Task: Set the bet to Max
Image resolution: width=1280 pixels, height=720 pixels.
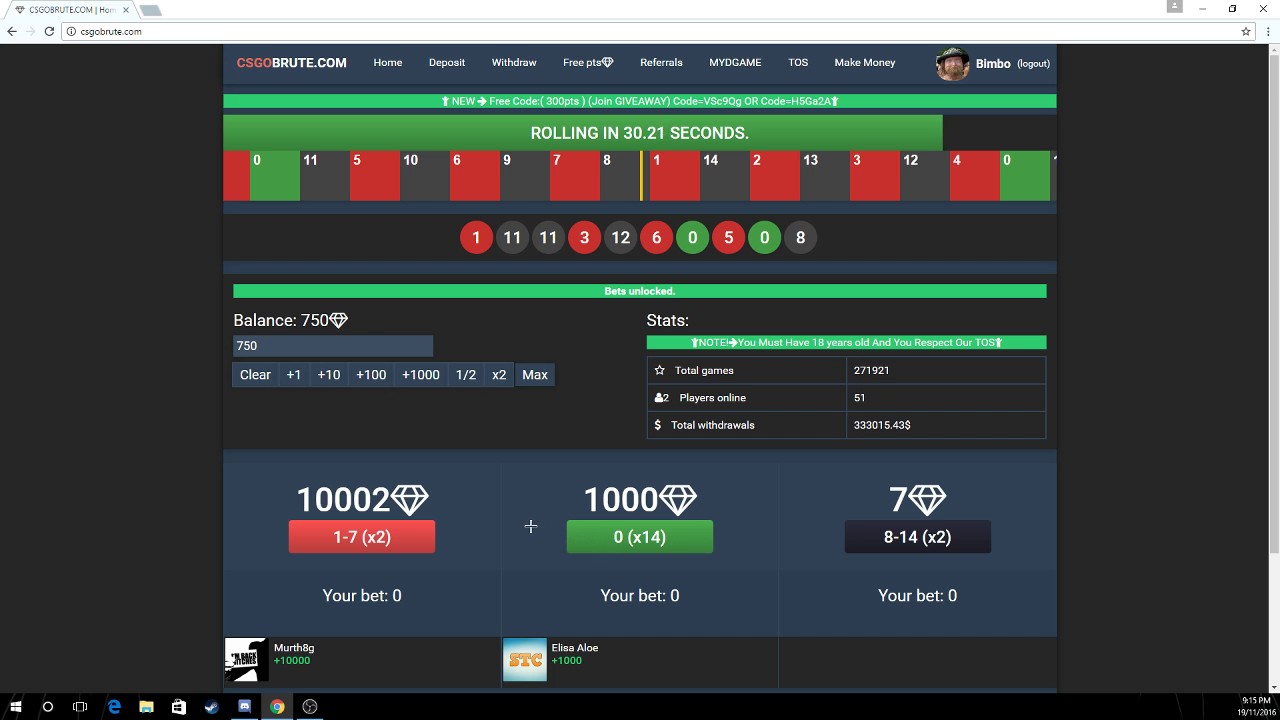Action: click(x=535, y=374)
